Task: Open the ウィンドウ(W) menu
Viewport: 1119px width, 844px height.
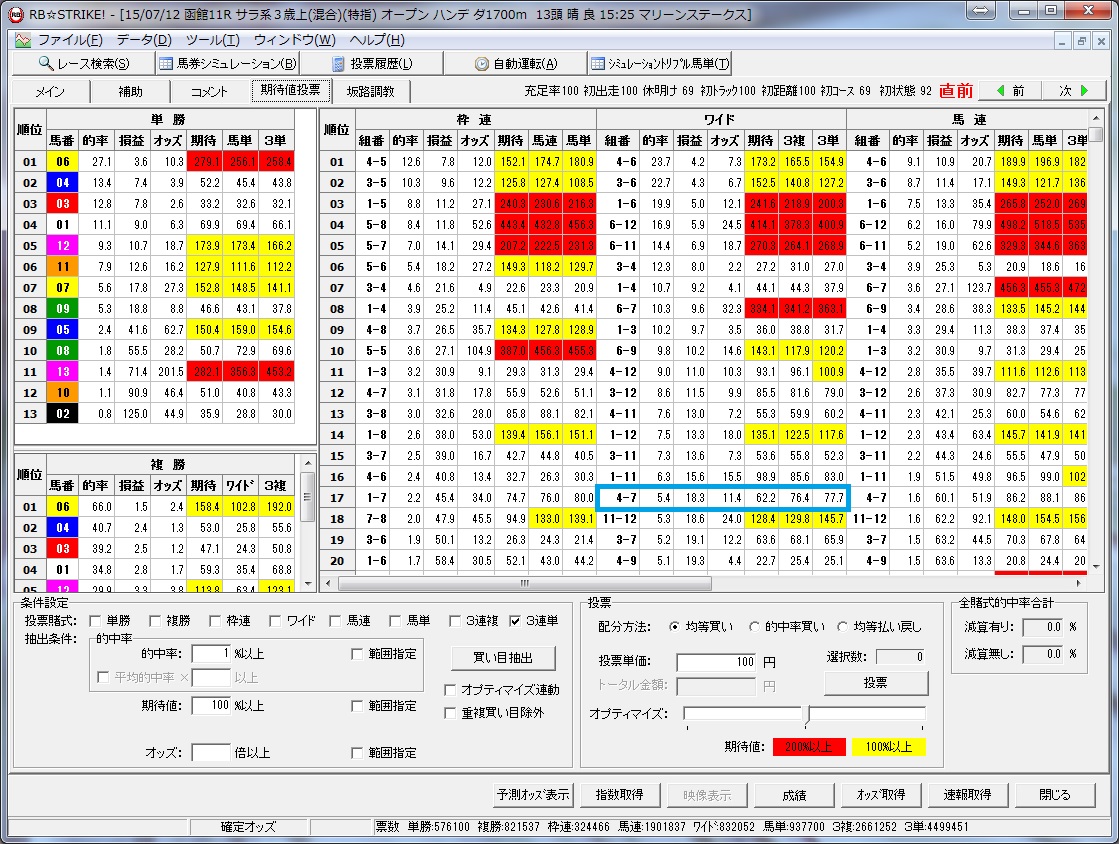Action: pos(294,40)
